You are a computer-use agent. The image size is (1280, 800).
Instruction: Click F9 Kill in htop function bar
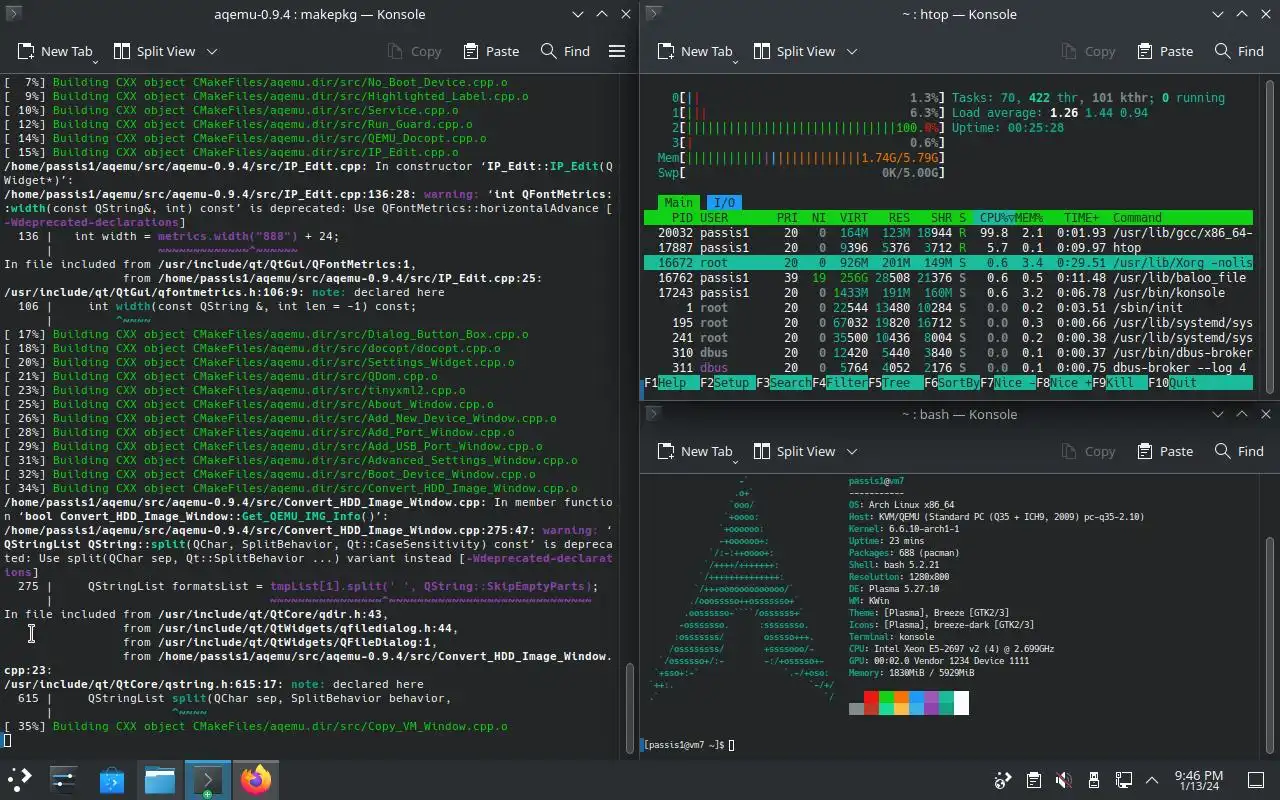pyautogui.click(x=1120, y=383)
